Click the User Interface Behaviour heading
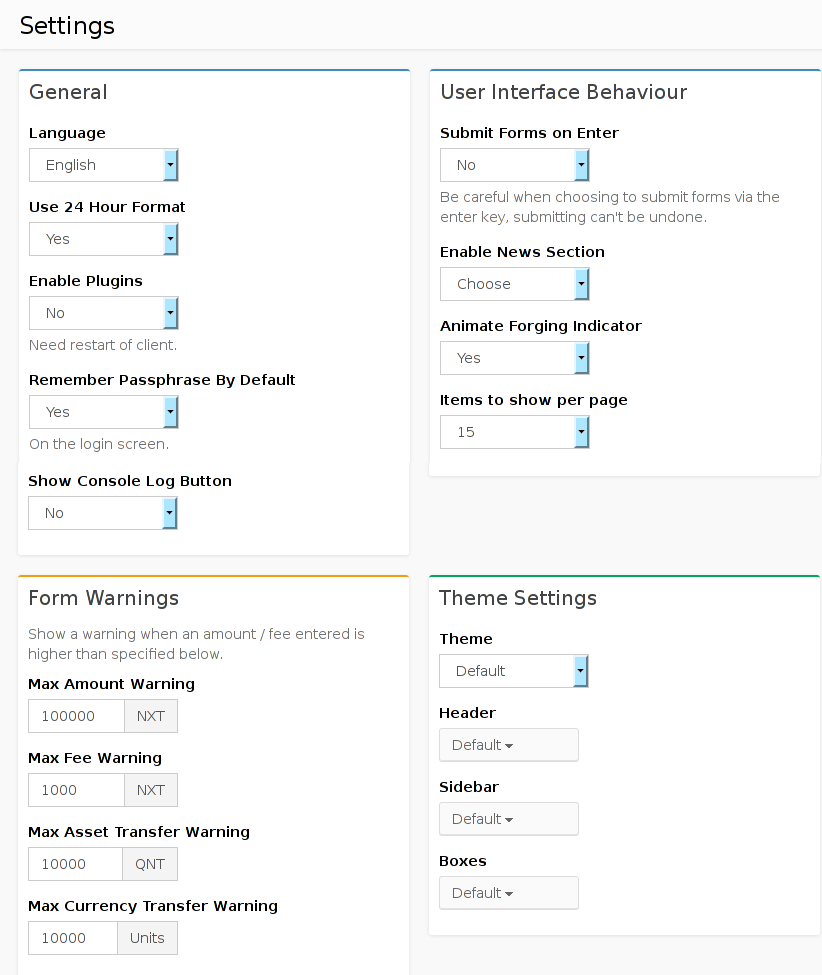This screenshot has width=822, height=975. tap(563, 92)
